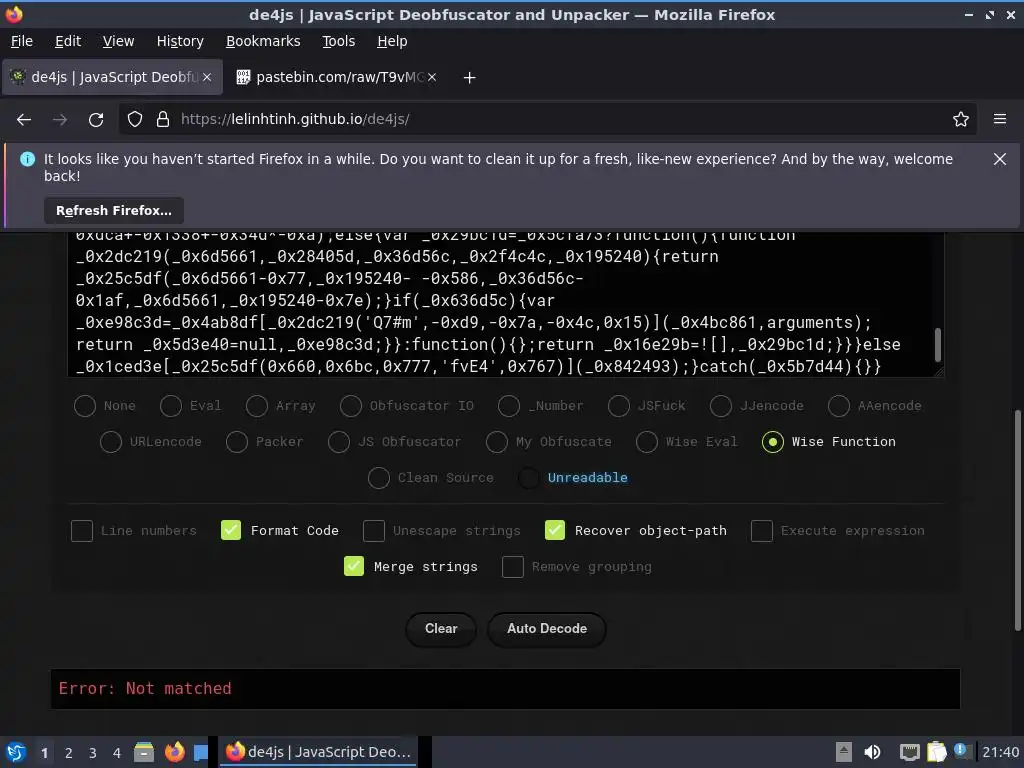
Task: Close the pastebin.com tab
Action: (432, 77)
